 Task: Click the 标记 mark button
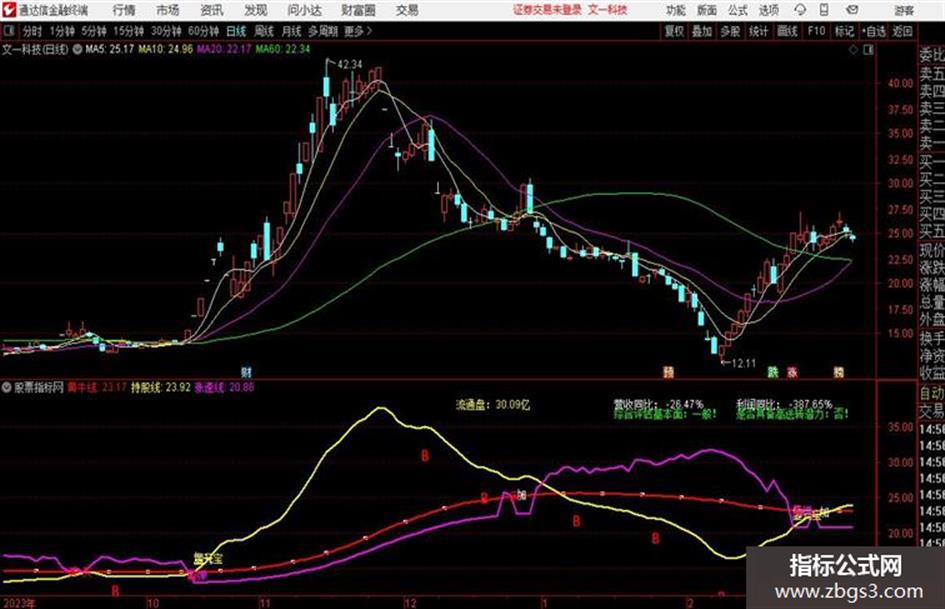(x=844, y=31)
